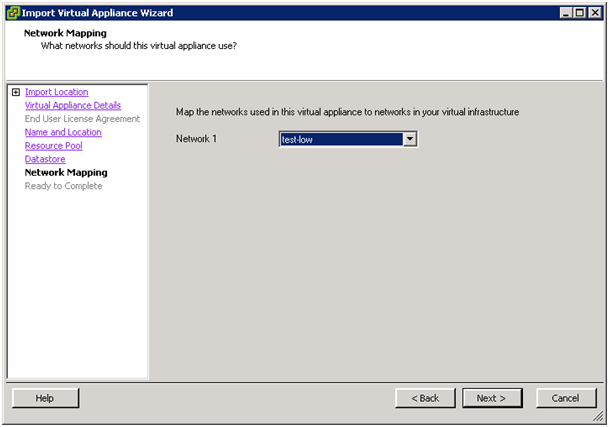609x427 pixels.
Task: Go back with the Back button
Action: (425, 398)
